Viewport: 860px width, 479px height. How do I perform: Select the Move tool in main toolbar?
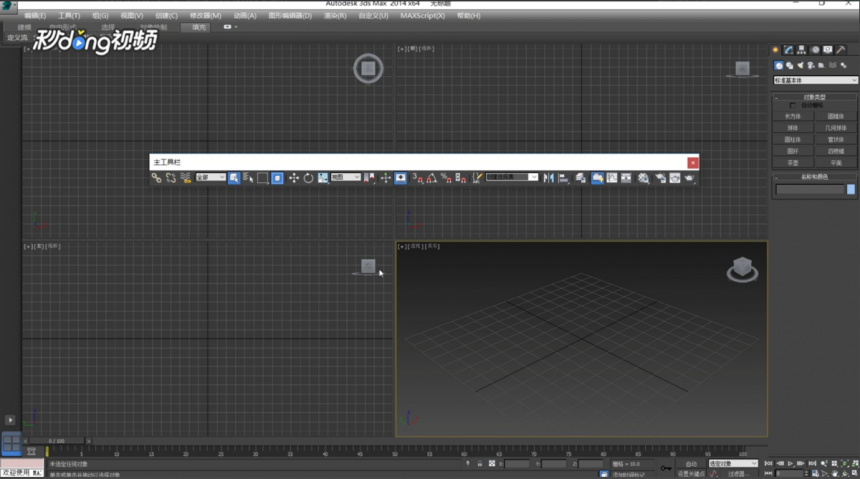pyautogui.click(x=294, y=178)
